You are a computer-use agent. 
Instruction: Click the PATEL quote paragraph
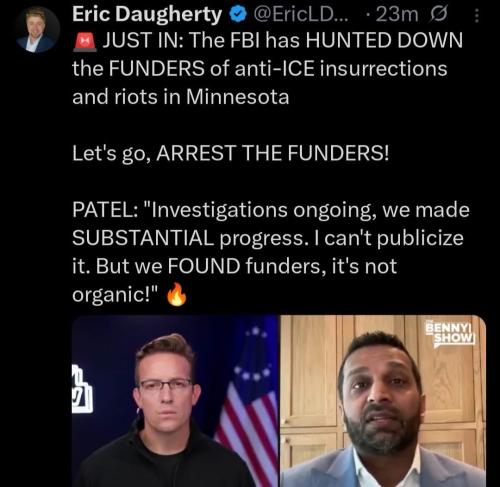click(271, 252)
